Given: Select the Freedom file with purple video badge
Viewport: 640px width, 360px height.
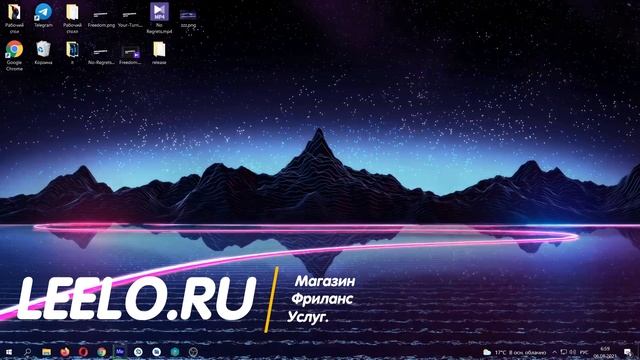Looking at the screenshot, I should (x=130, y=56).
